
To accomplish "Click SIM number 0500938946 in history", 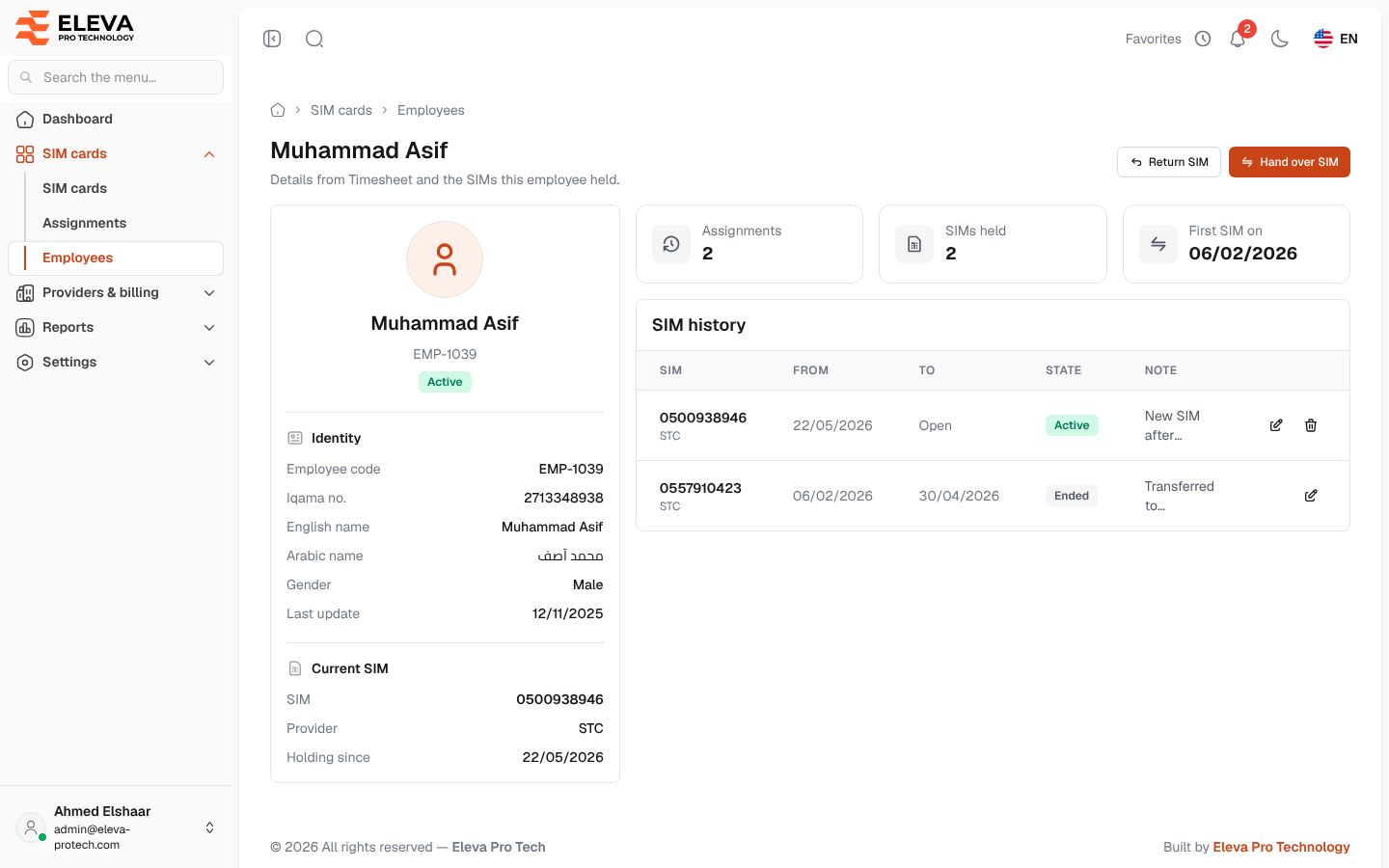I will point(703,418).
